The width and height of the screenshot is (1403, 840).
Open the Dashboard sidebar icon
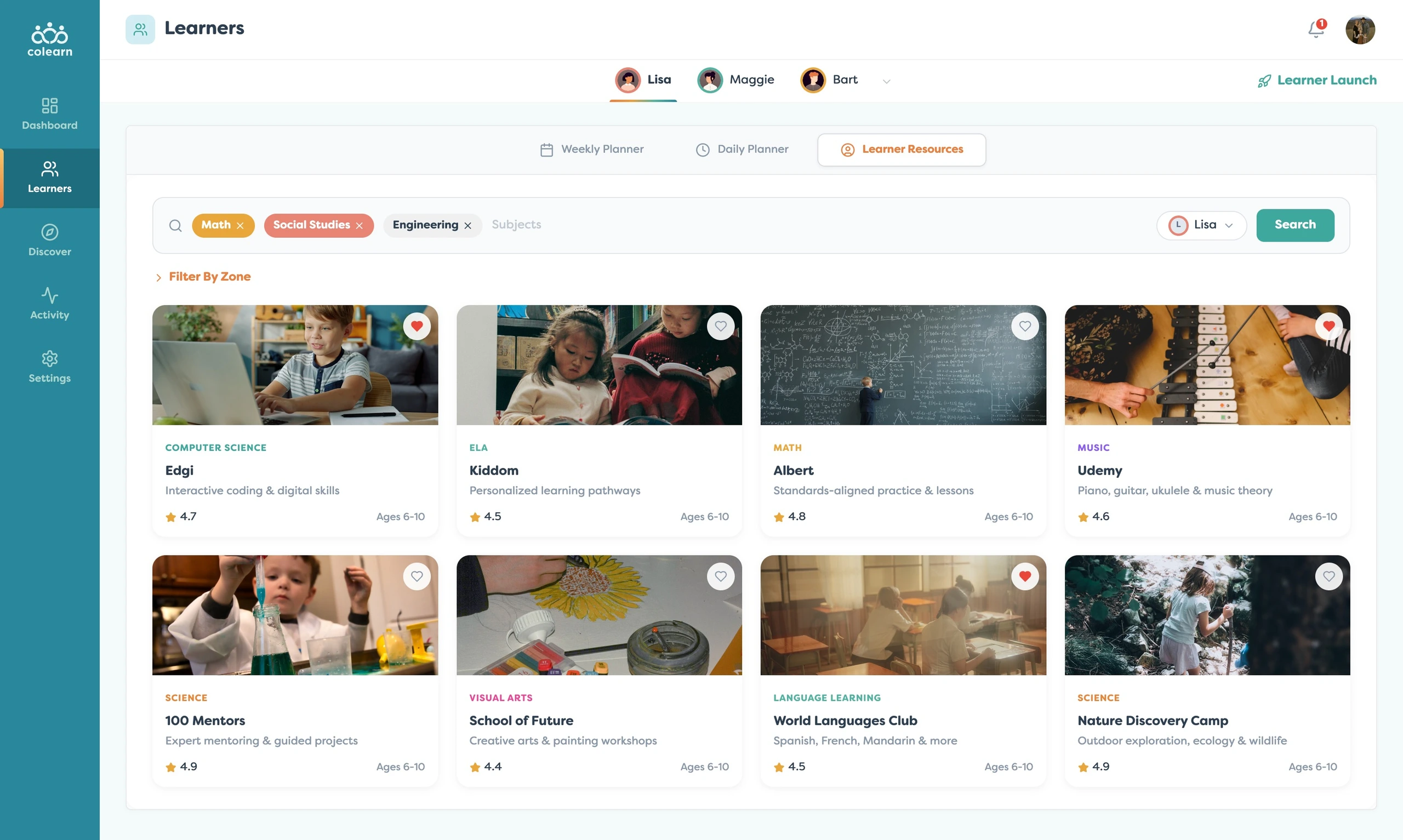(50, 105)
